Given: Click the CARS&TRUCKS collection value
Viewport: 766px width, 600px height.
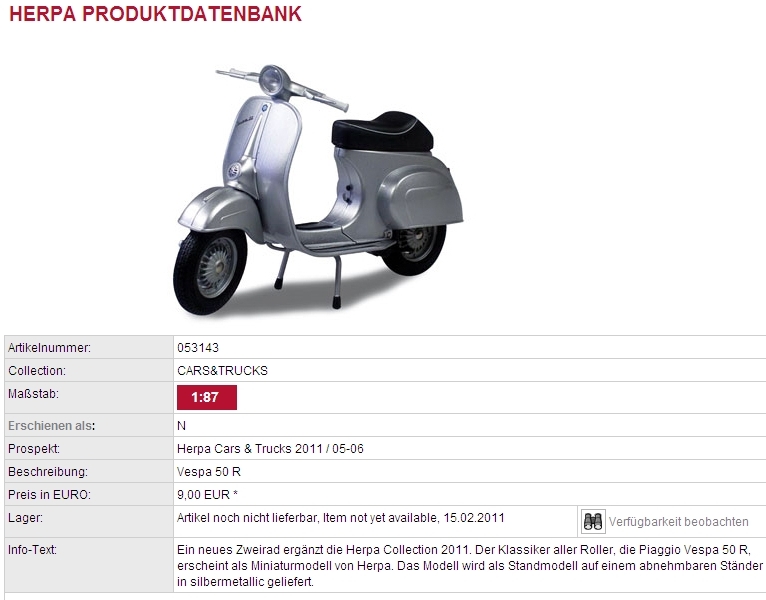Looking at the screenshot, I should [222, 371].
